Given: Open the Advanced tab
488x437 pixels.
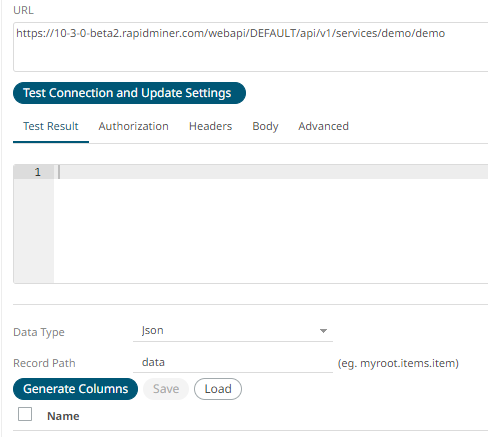Looking at the screenshot, I should coord(323,126).
